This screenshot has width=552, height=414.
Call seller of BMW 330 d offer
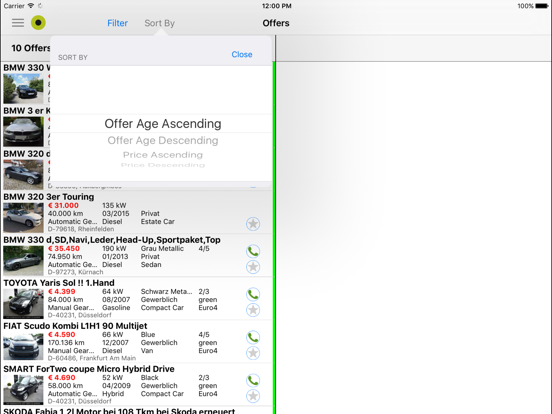coord(253,251)
